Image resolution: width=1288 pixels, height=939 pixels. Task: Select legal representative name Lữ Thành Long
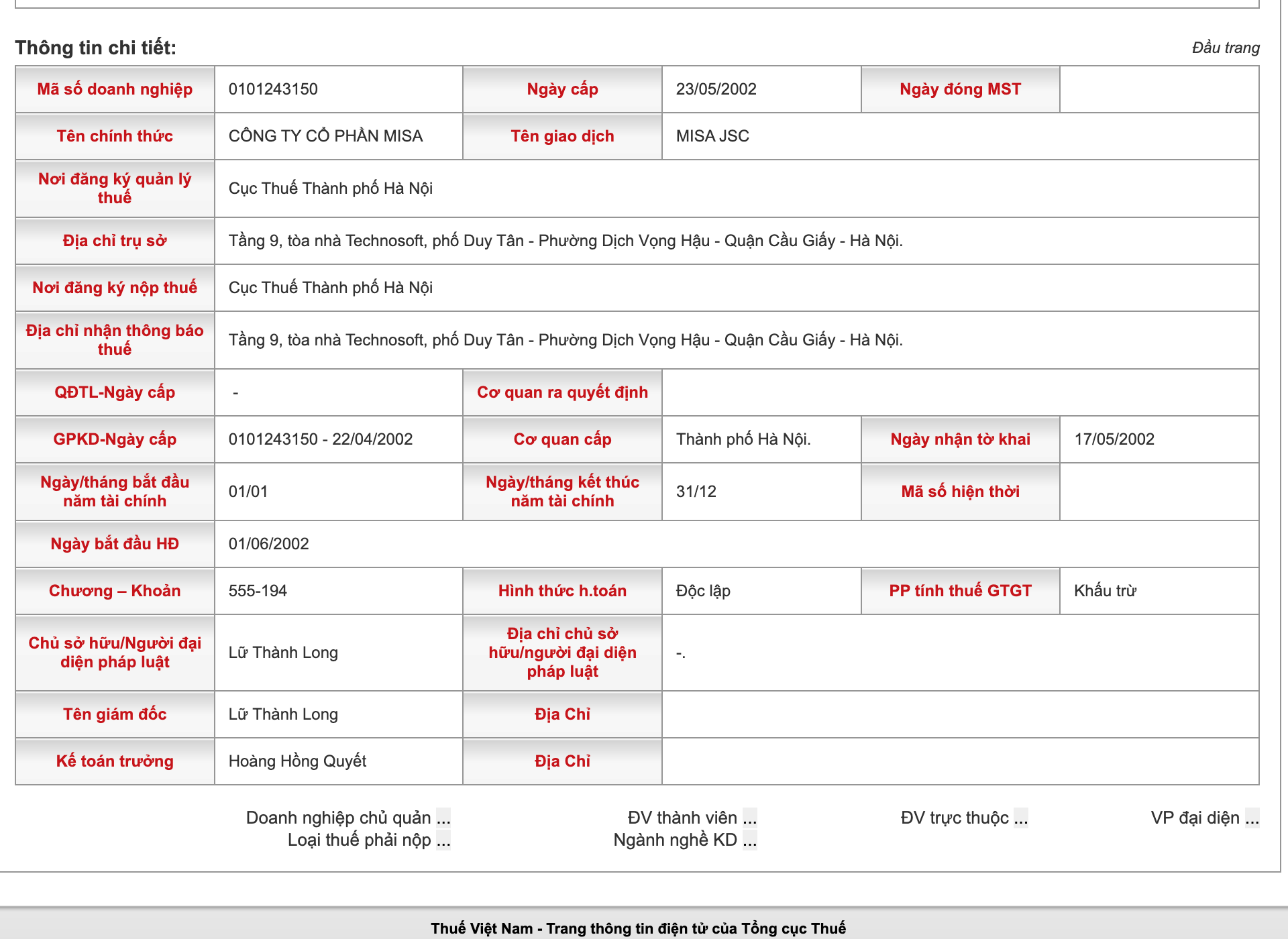coord(283,653)
